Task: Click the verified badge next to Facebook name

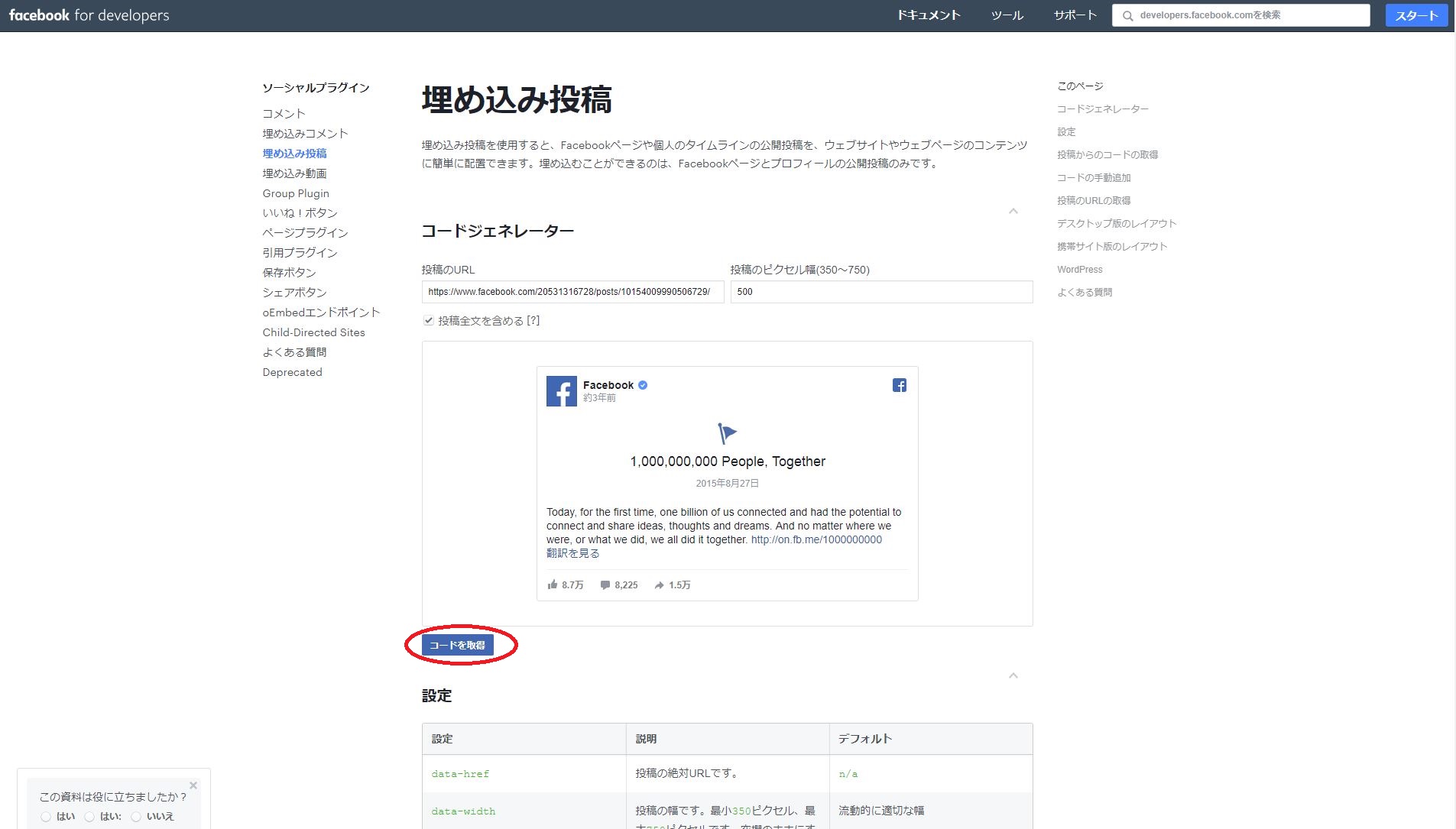Action: [x=643, y=385]
